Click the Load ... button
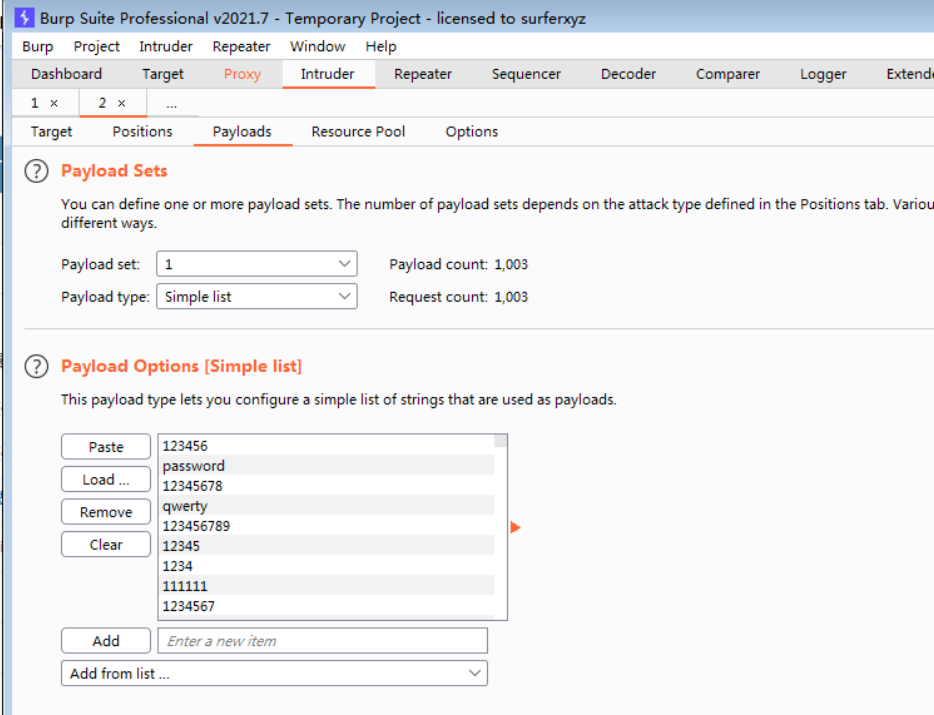934x715 pixels. pyautogui.click(x=106, y=479)
